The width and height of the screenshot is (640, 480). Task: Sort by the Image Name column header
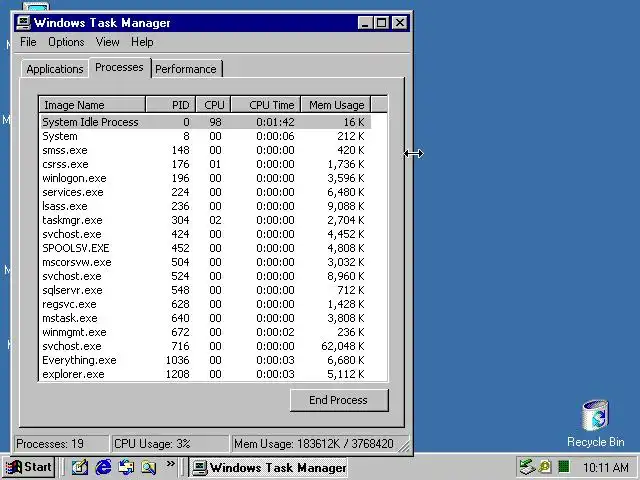(92, 105)
